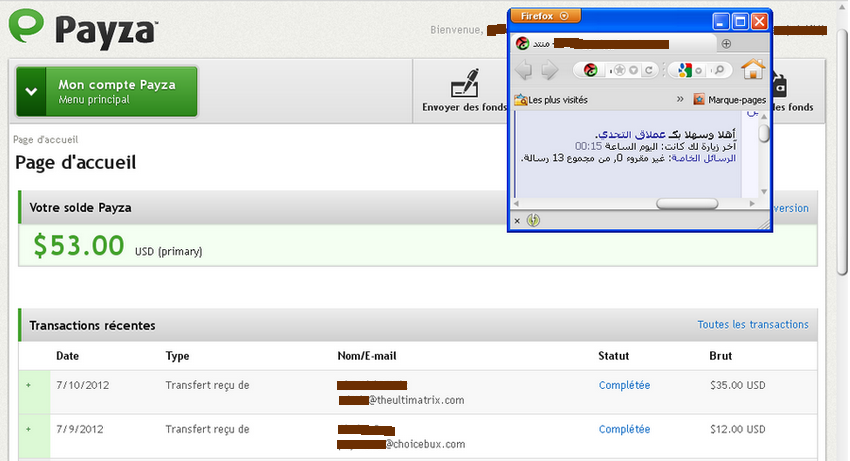Go forward in Firefox window
850x461 pixels.
tap(549, 70)
